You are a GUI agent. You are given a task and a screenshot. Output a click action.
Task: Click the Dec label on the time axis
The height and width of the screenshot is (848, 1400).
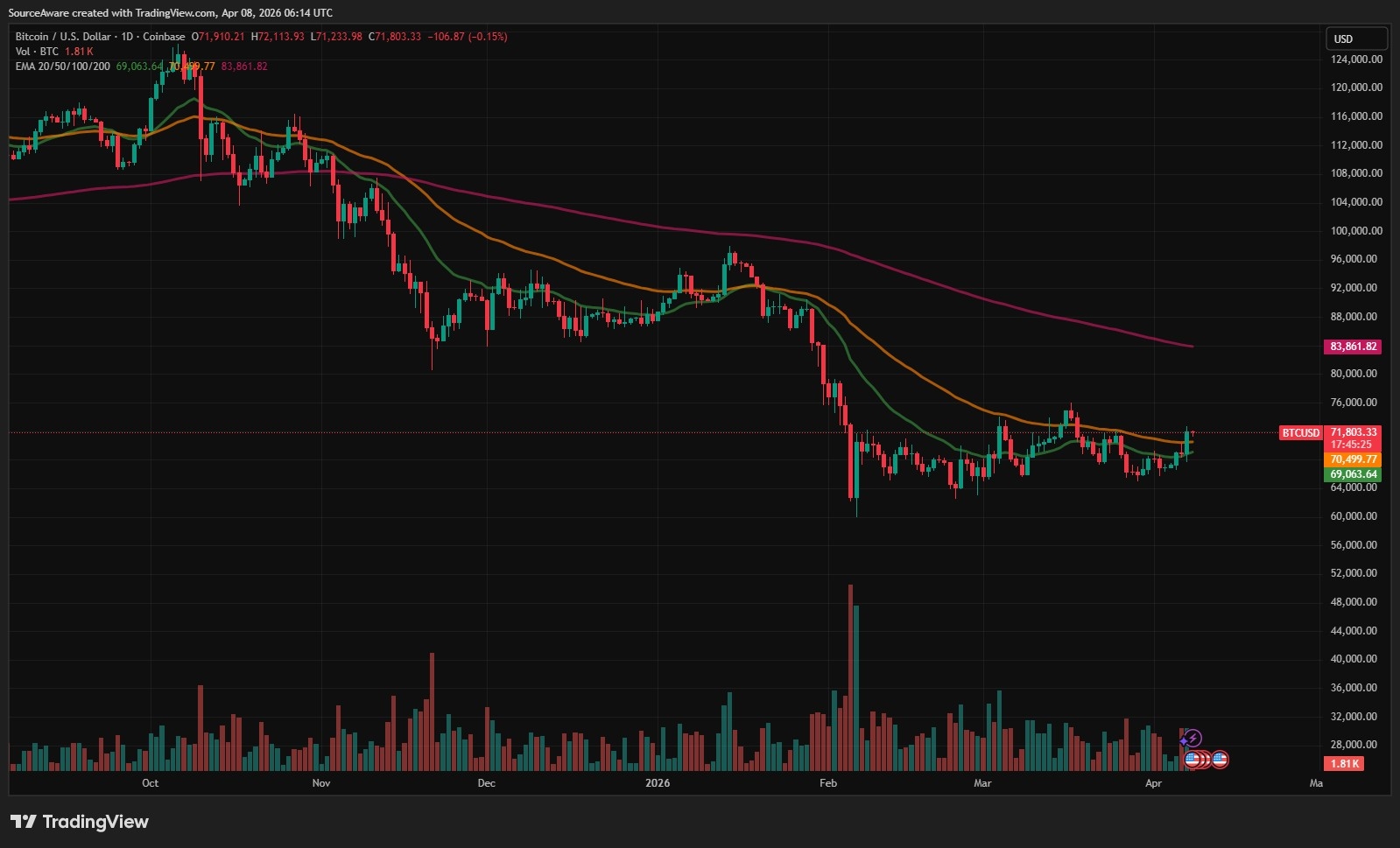pyautogui.click(x=486, y=783)
